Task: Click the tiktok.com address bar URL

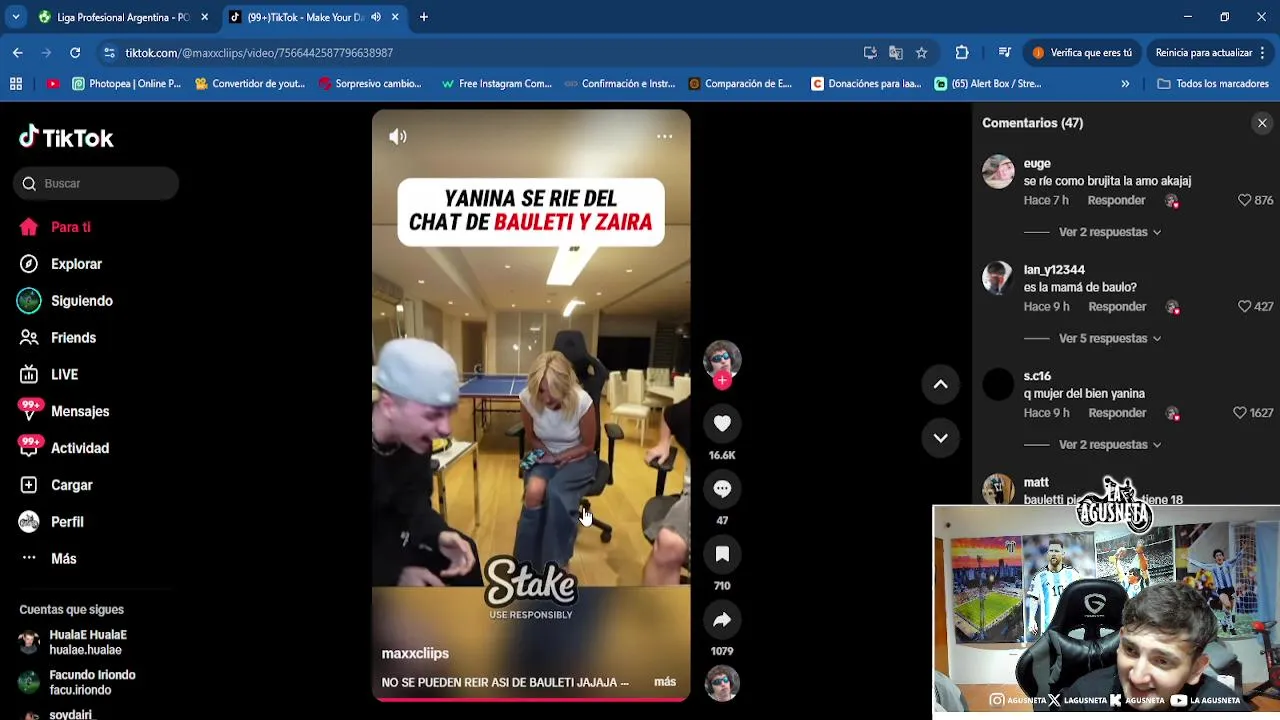Action: pyautogui.click(x=259, y=53)
